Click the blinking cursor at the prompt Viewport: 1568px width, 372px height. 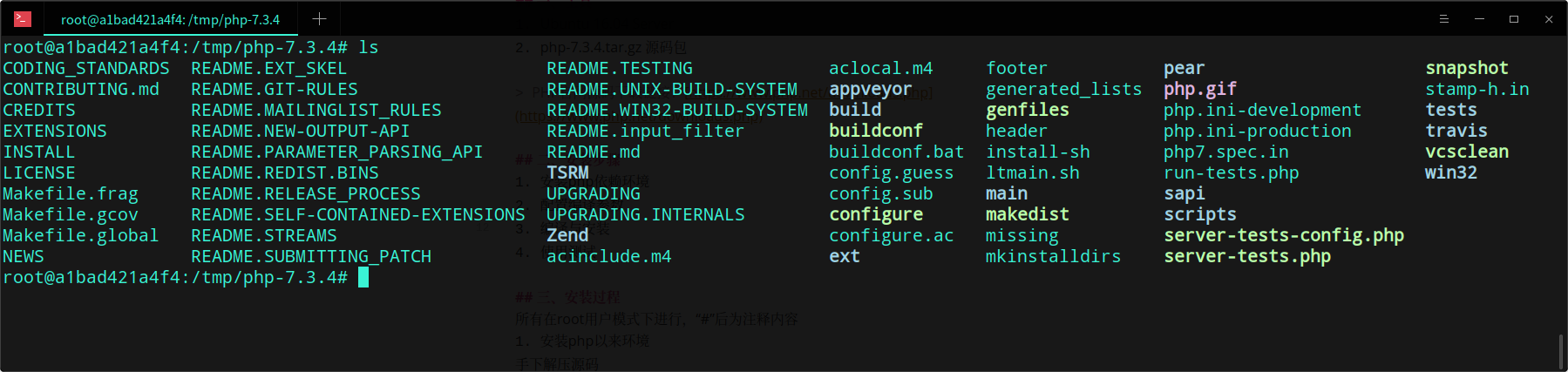click(x=363, y=277)
